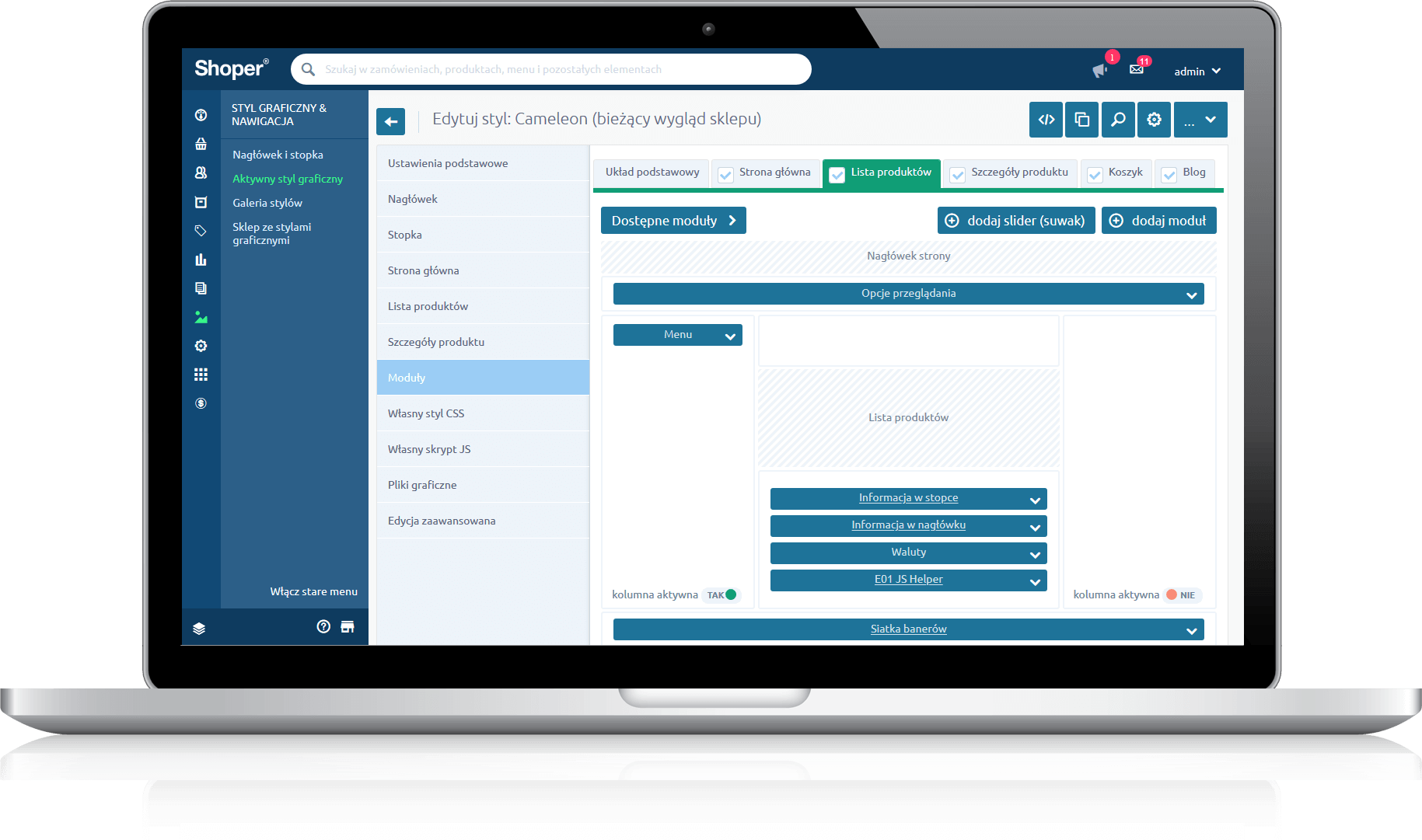Toggle the Blog checkbox
Screen dimensions: 1422x840
(1169, 175)
